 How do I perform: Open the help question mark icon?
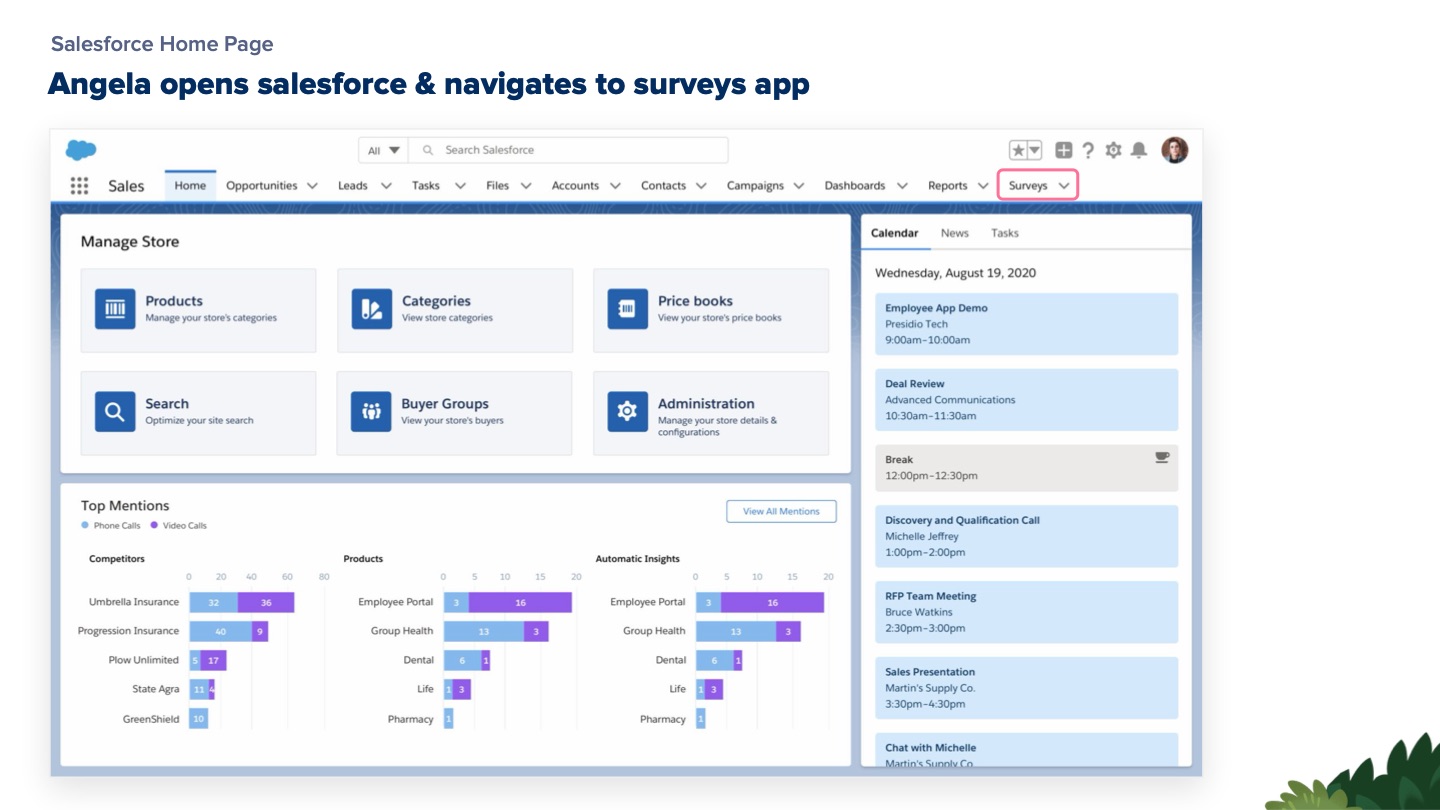point(1089,150)
